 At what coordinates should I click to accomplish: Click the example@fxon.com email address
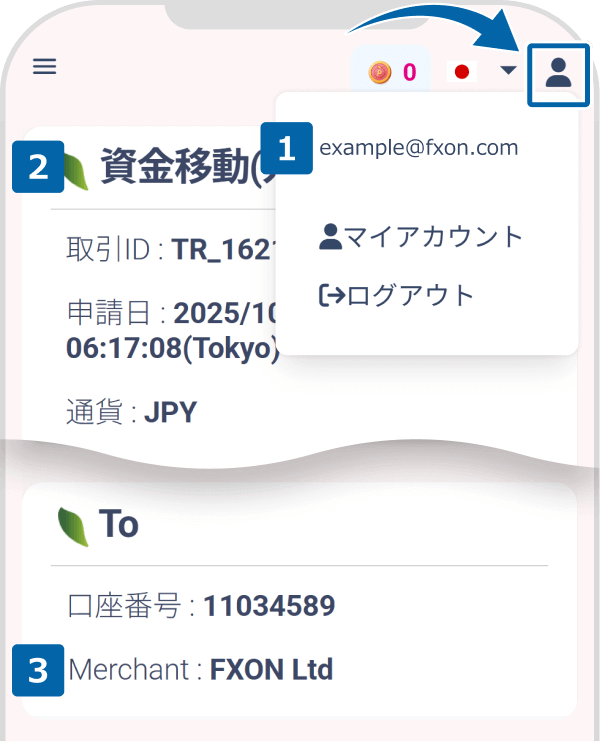point(418,148)
